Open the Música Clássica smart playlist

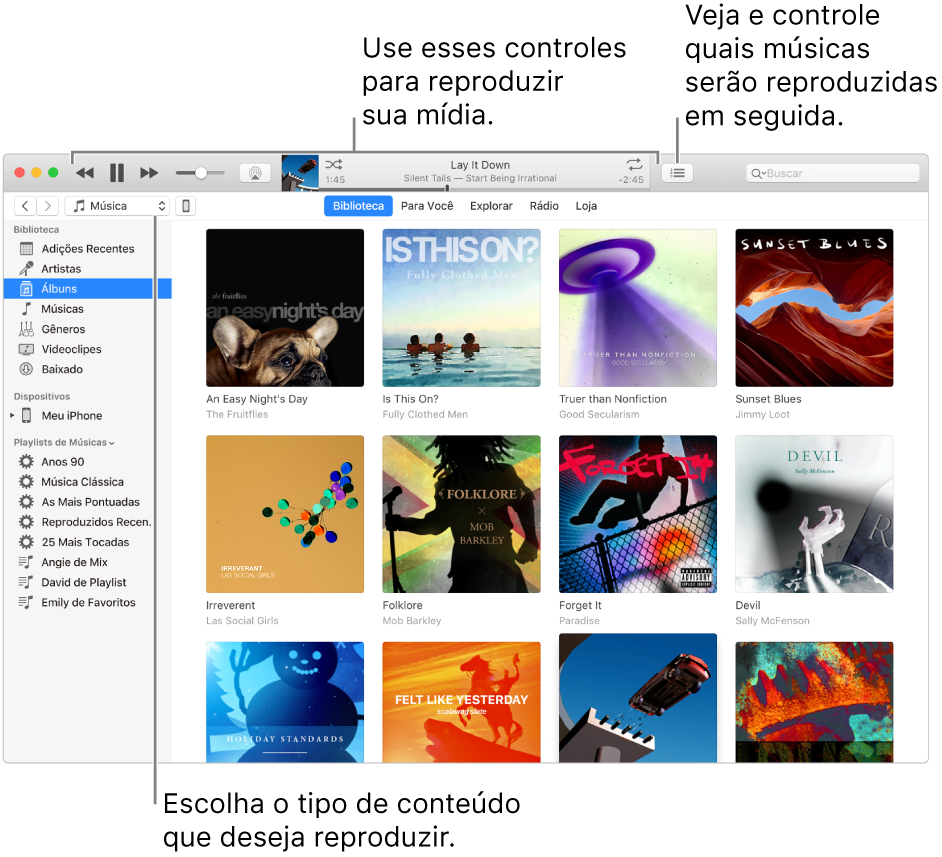pyautogui.click(x=88, y=482)
